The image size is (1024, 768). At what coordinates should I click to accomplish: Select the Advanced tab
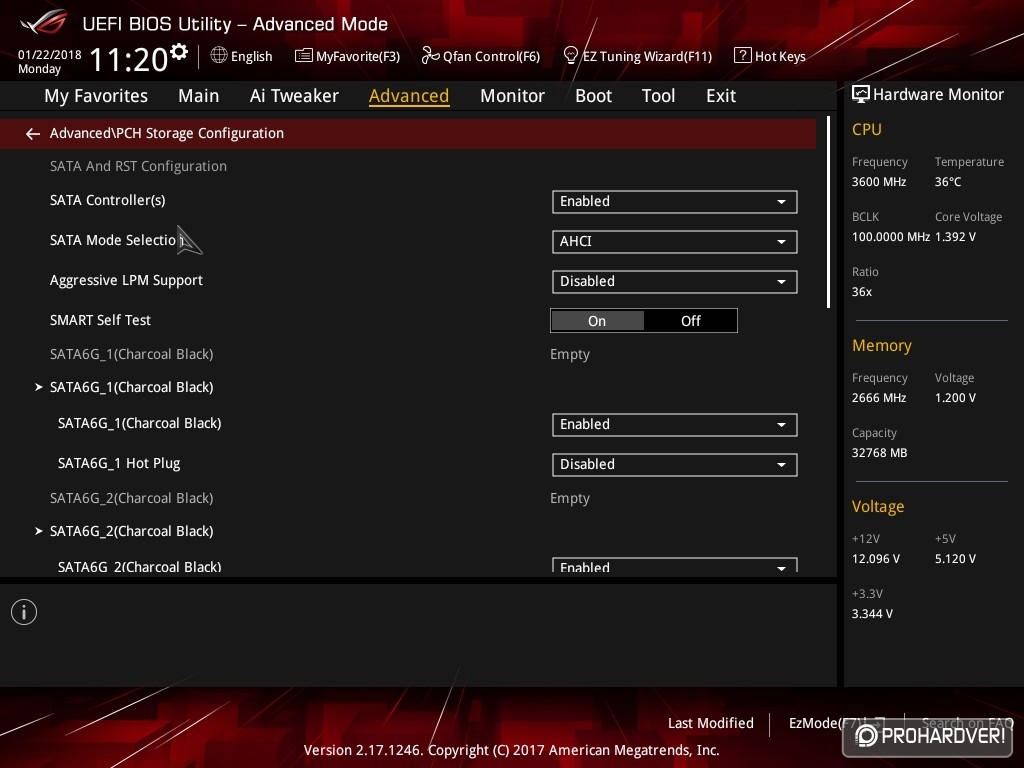(409, 96)
